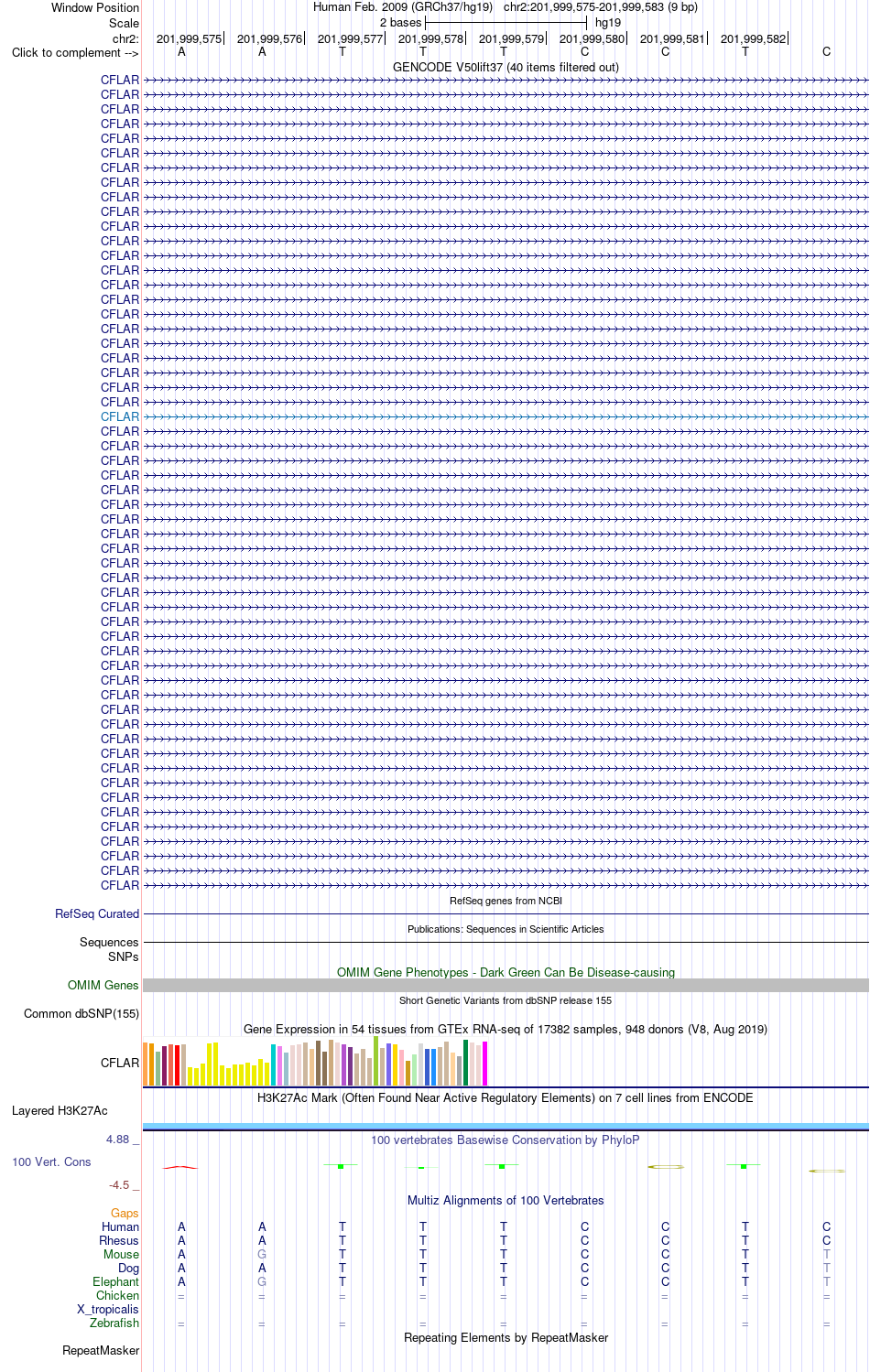Click the tallest yellow-green GTEx expression bar
The height and width of the screenshot is (1372, 870).
click(x=375, y=1061)
